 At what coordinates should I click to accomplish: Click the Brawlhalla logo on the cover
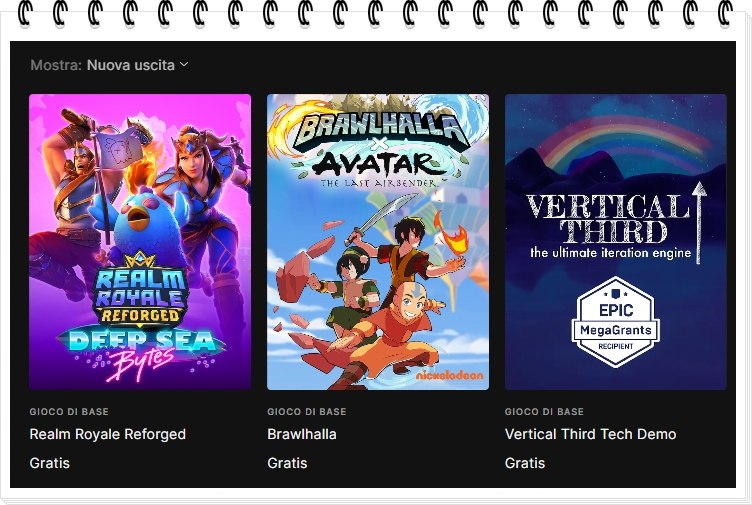point(378,128)
